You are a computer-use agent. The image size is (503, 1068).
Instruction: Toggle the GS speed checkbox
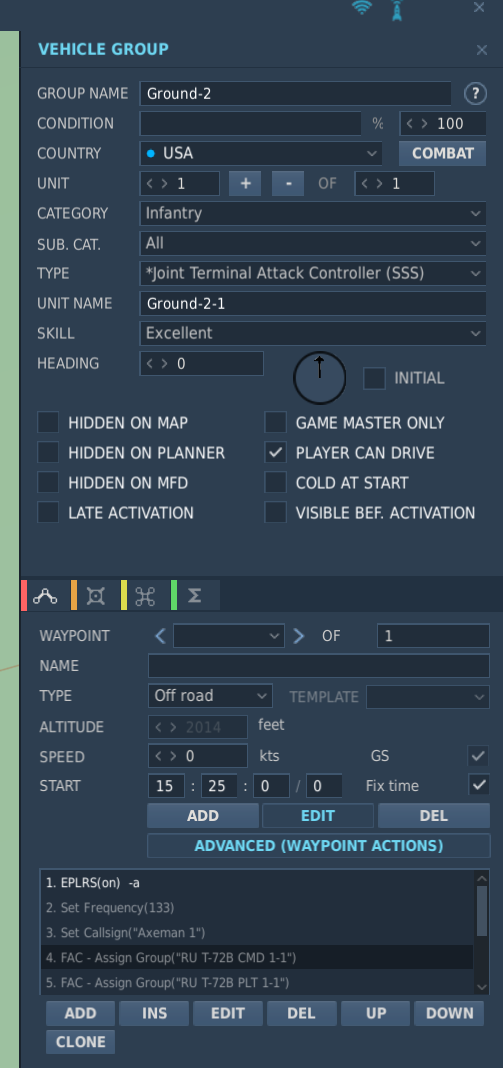[478, 755]
